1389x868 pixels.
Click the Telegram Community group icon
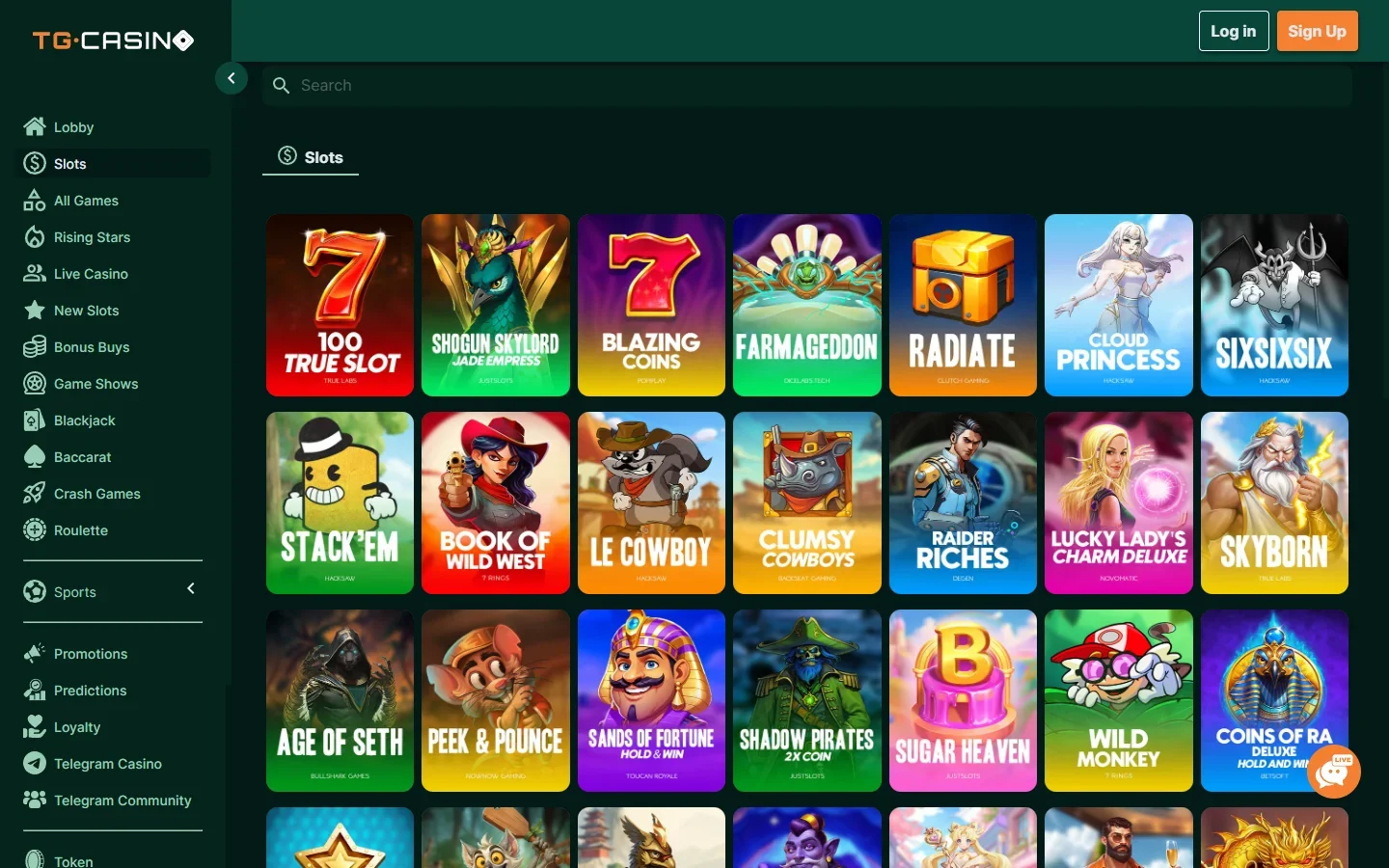point(35,800)
